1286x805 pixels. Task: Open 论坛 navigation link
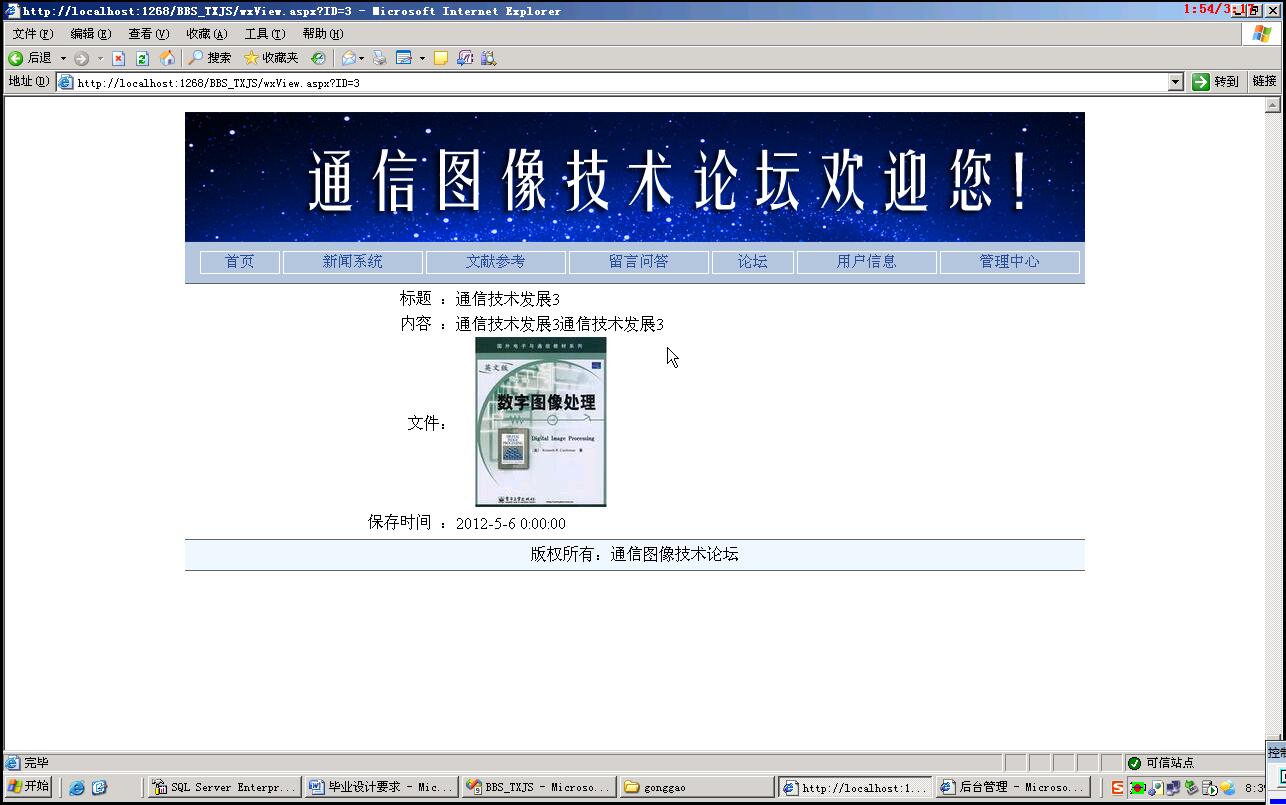coord(752,262)
